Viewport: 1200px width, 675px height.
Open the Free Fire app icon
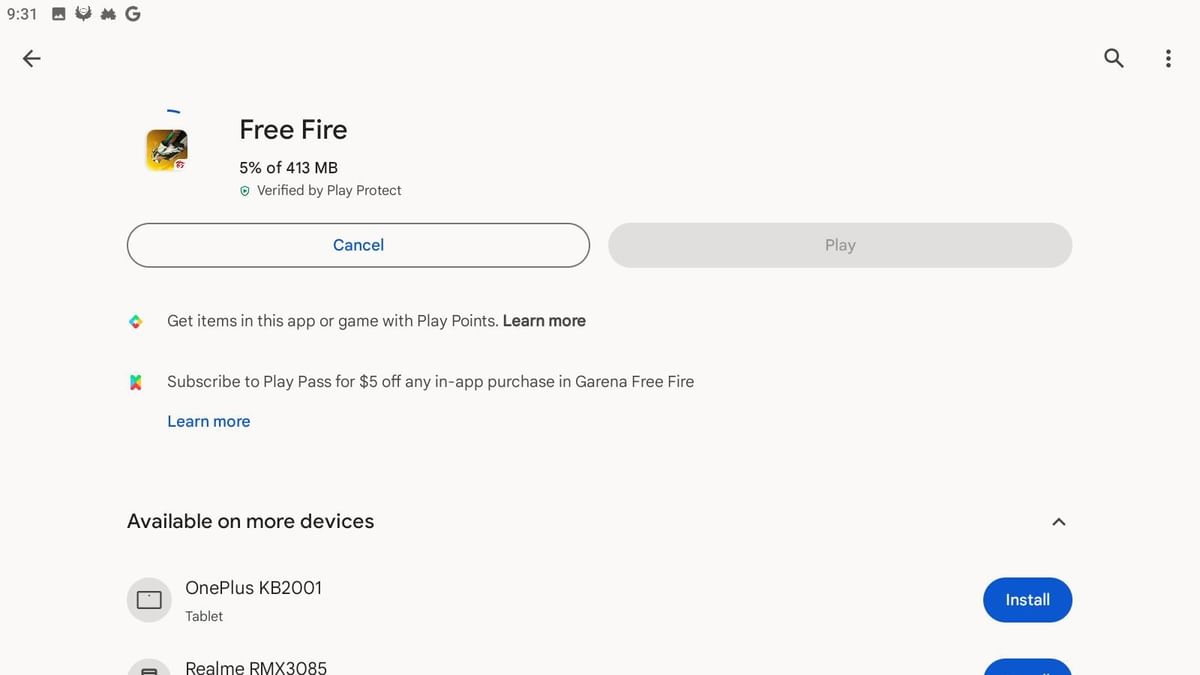[165, 150]
